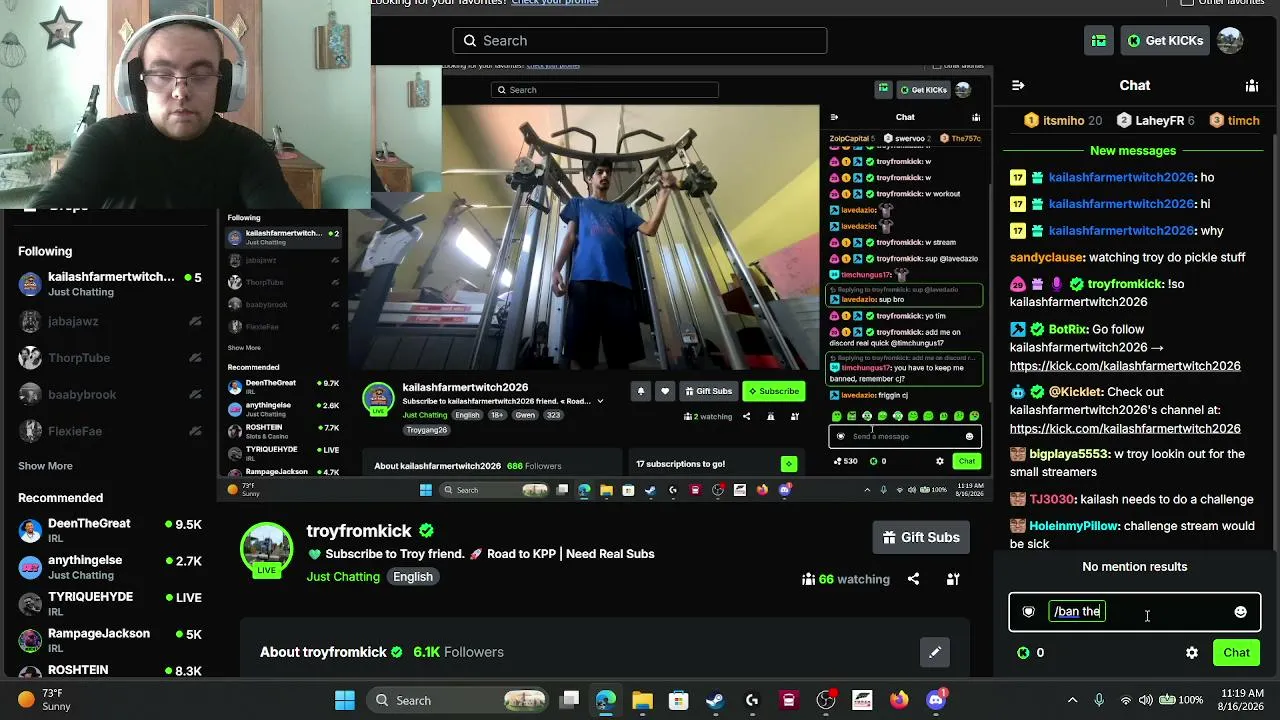Click the Get KICKs button

point(1165,41)
